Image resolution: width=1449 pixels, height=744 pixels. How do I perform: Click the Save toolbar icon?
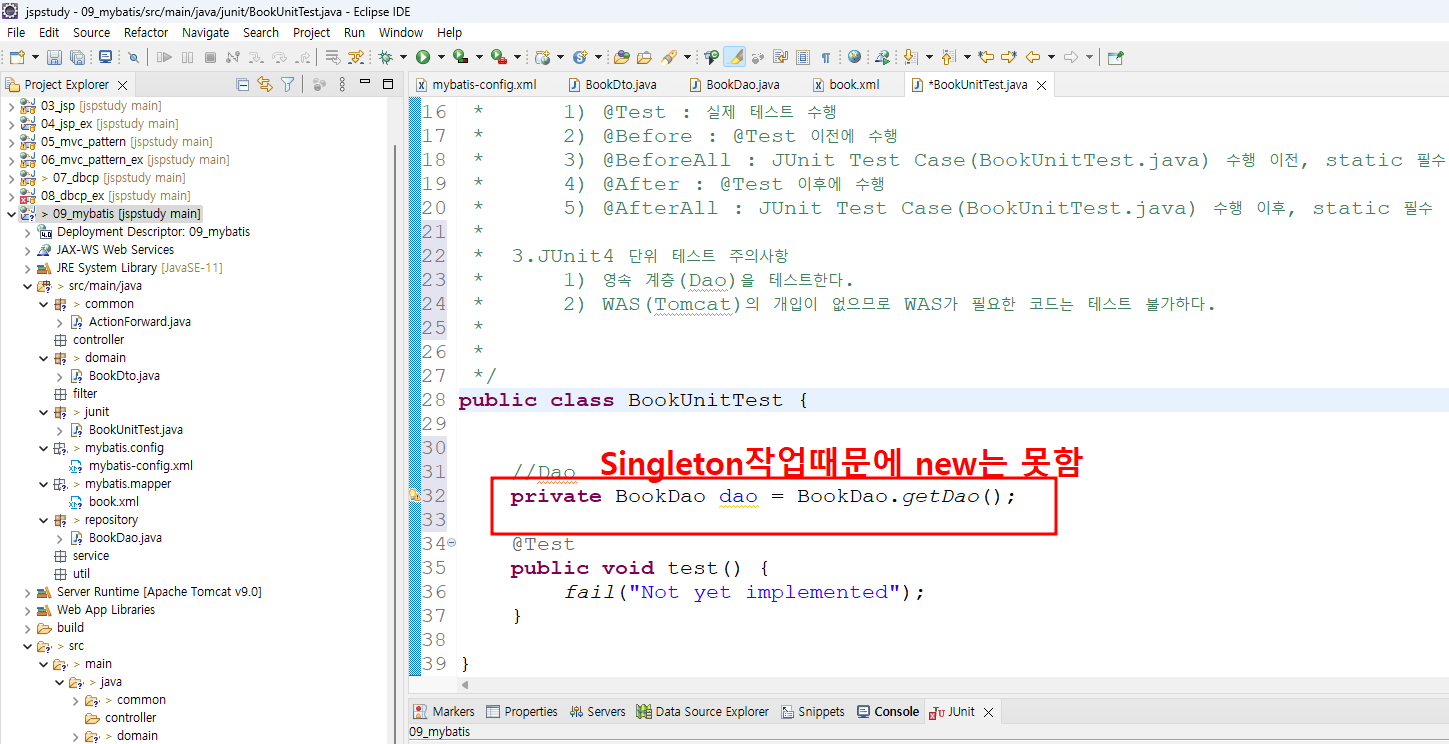[53, 58]
